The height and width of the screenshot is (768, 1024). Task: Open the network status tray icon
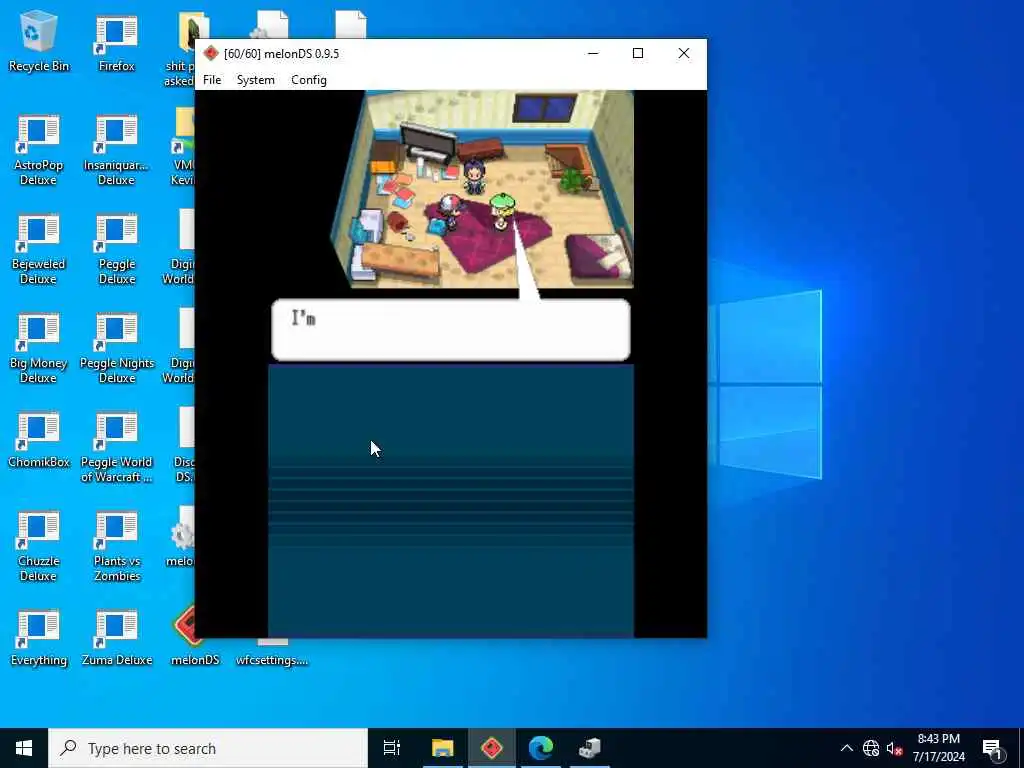point(871,748)
